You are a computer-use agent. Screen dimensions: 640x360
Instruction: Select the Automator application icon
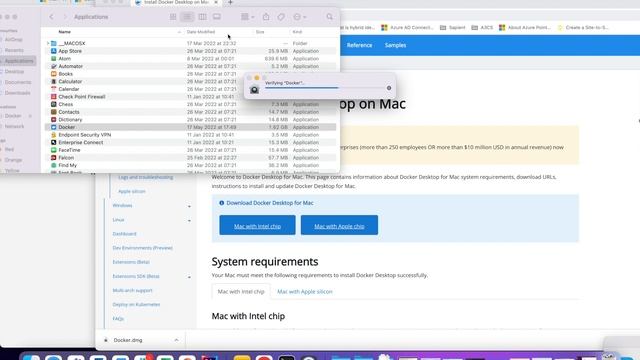(x=53, y=66)
